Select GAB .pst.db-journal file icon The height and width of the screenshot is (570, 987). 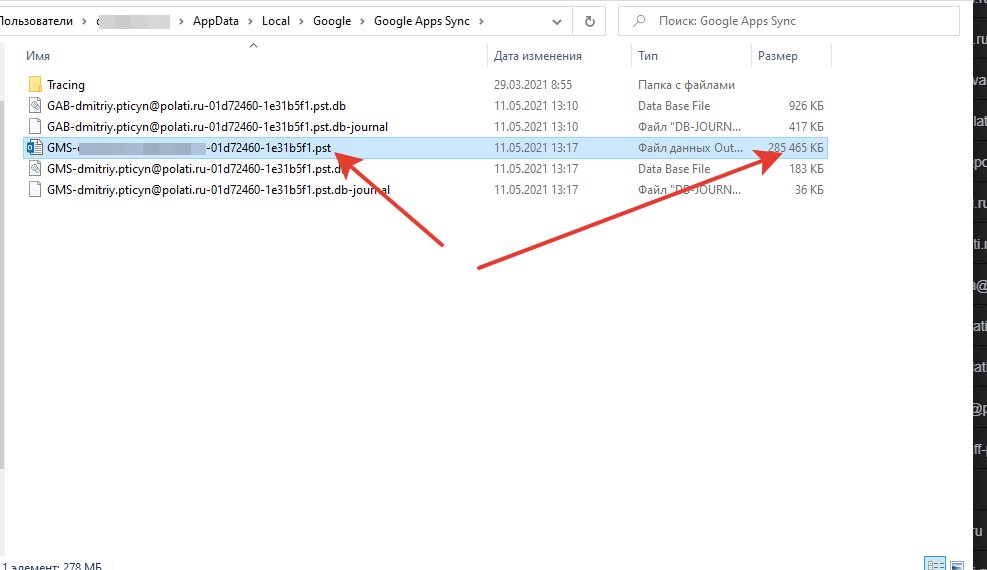click(x=35, y=126)
